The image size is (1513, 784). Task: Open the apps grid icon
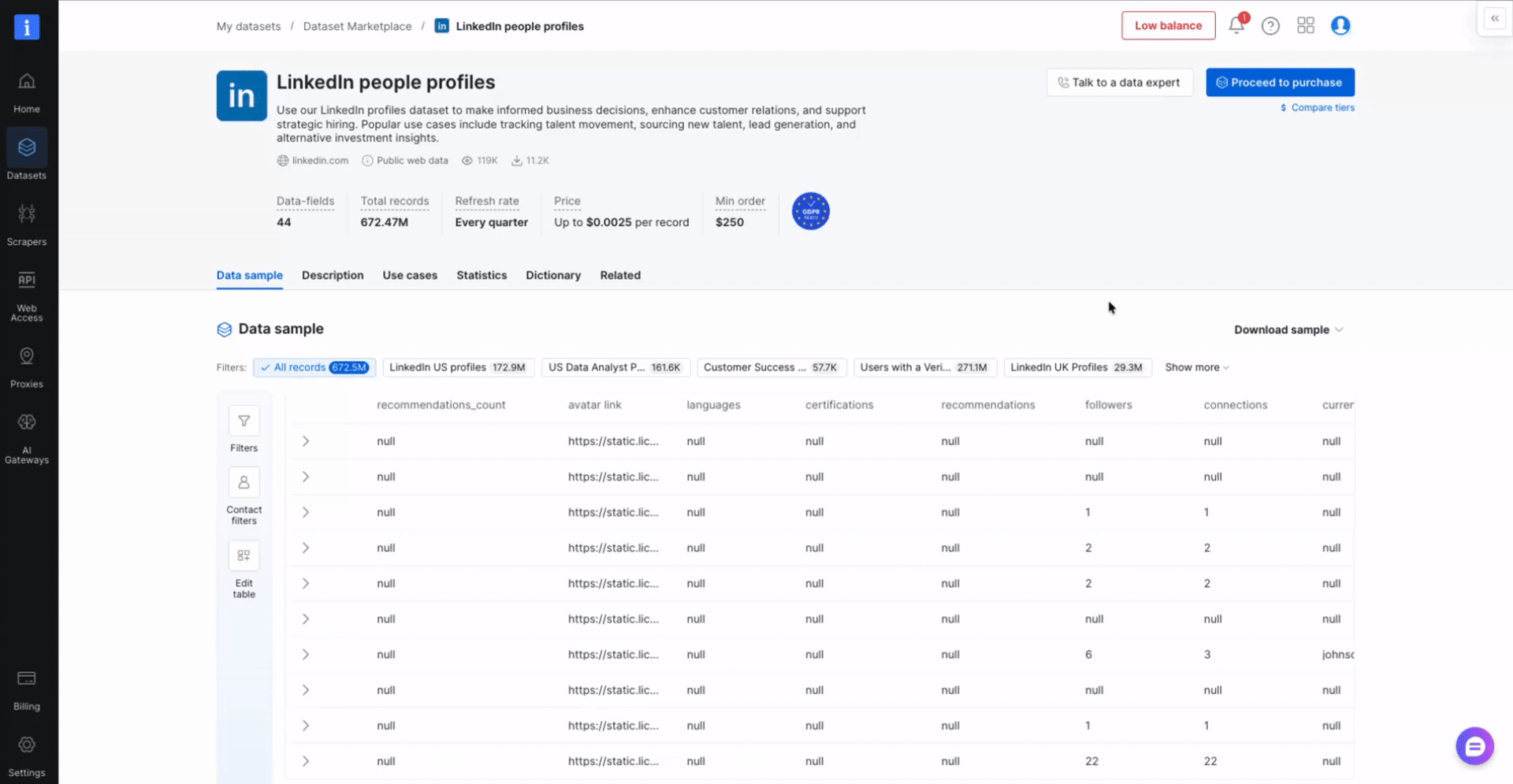pyautogui.click(x=1306, y=25)
